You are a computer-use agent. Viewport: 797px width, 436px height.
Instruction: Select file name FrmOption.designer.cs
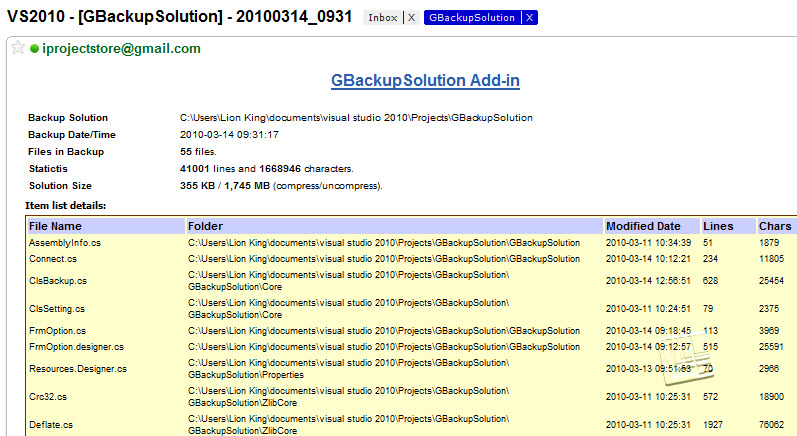[76, 347]
